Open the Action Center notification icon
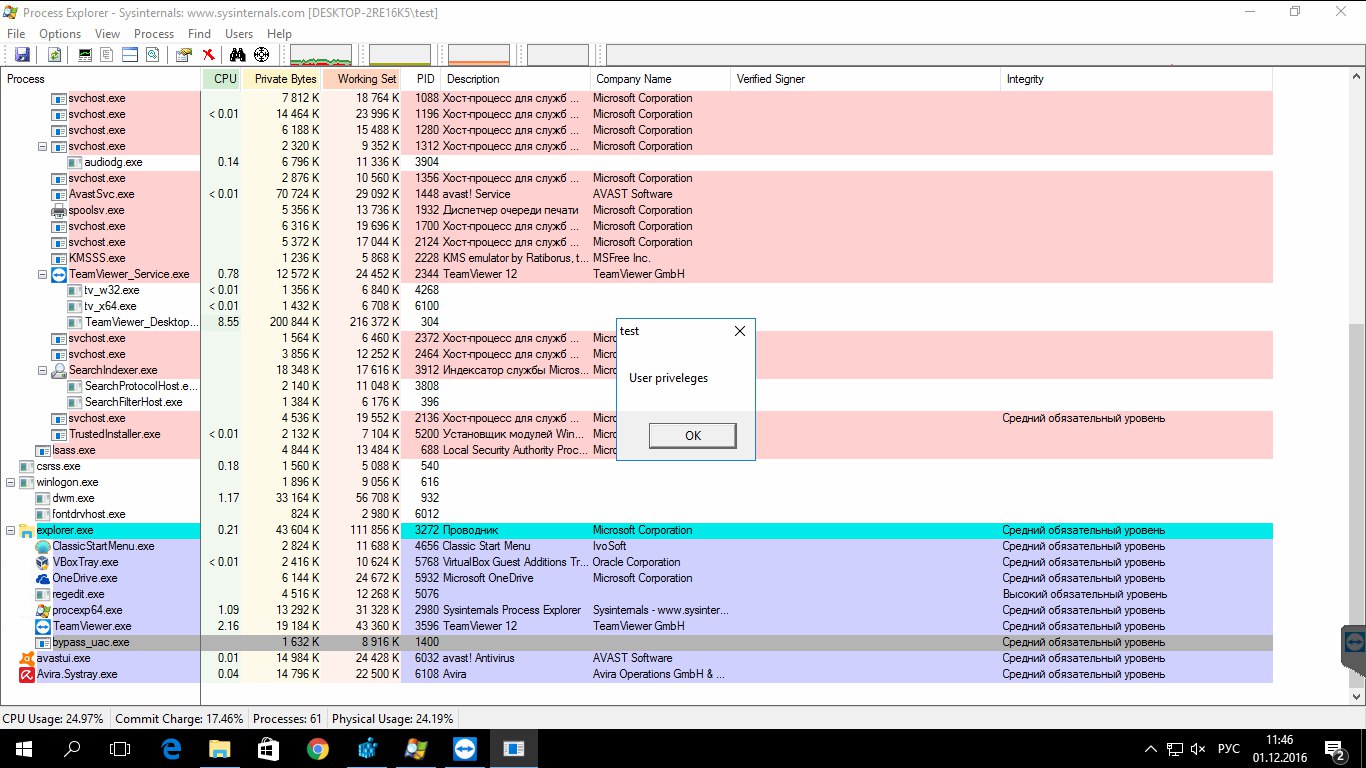This screenshot has width=1366, height=768. (1336, 748)
